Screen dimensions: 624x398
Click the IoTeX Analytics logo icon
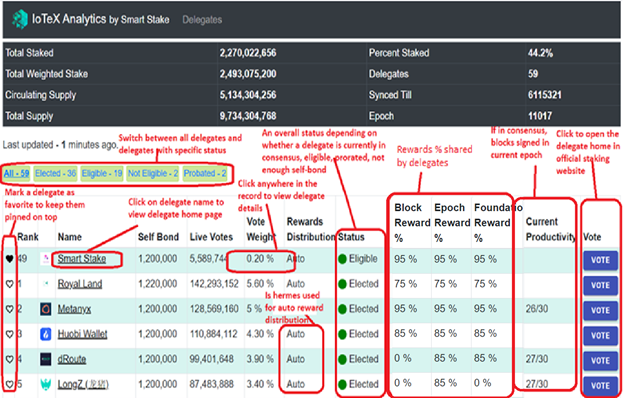pos(20,19)
